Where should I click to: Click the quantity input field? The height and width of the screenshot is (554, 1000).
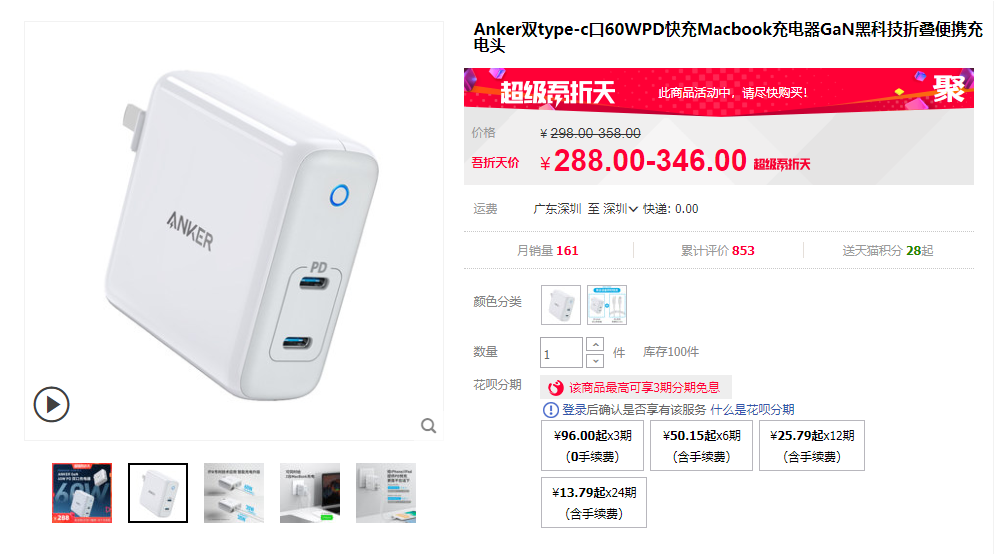(x=561, y=353)
